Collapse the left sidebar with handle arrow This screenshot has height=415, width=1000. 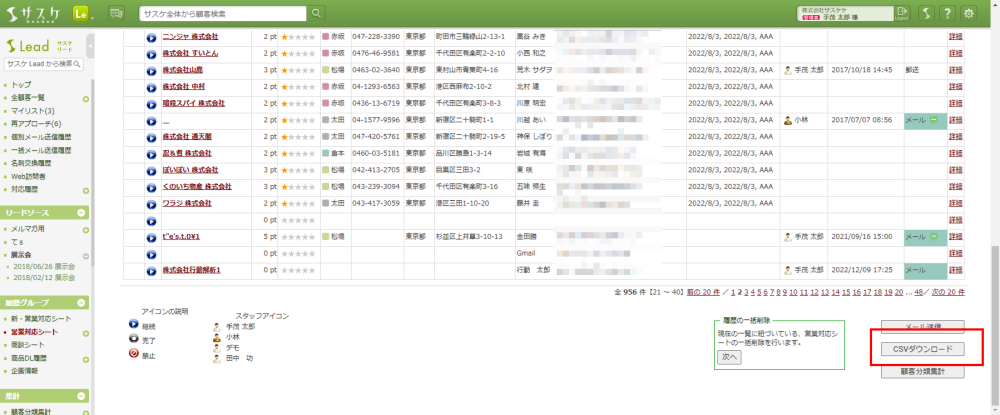[x=91, y=47]
